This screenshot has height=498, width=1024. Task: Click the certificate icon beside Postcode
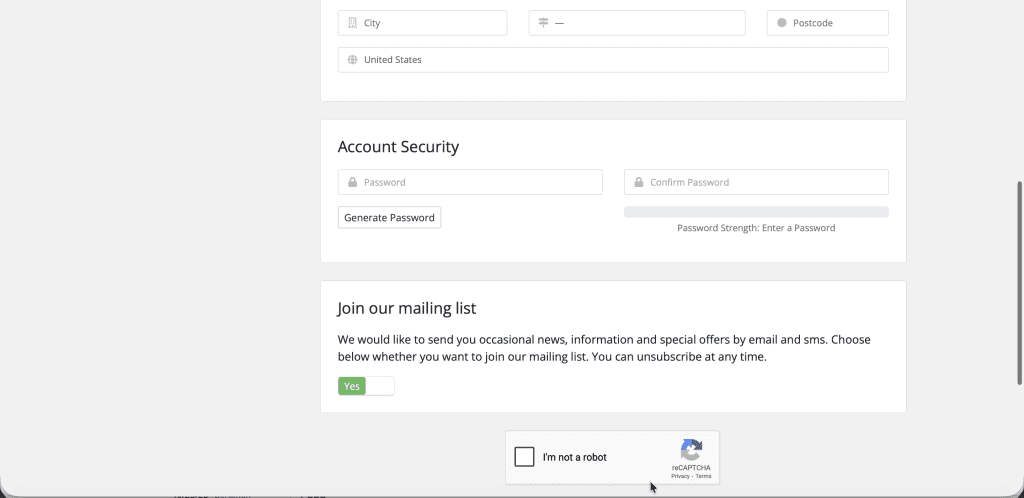click(x=782, y=23)
